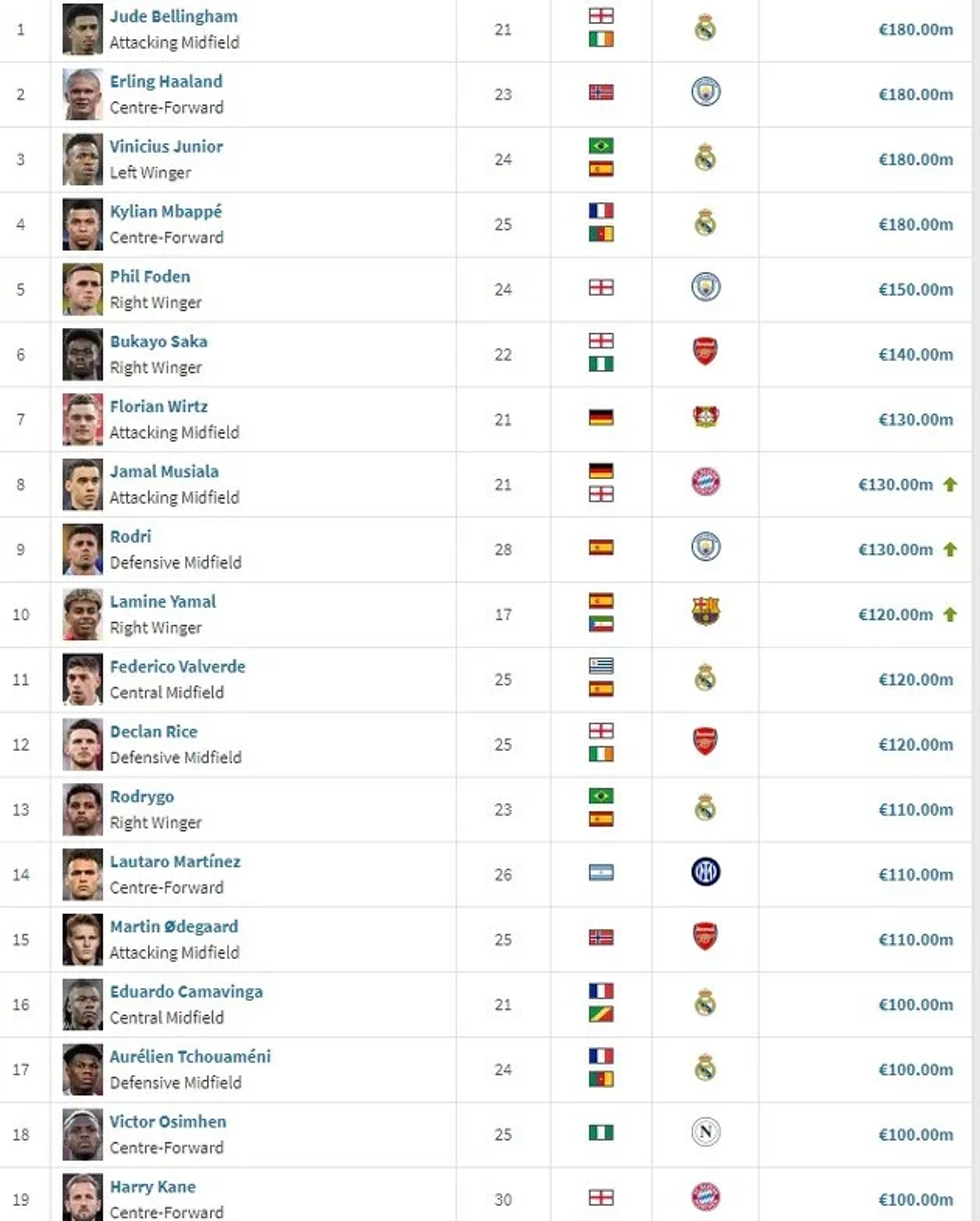The image size is (980, 1221).
Task: Click the green up arrow in Rodri's row
Action: 950,549
